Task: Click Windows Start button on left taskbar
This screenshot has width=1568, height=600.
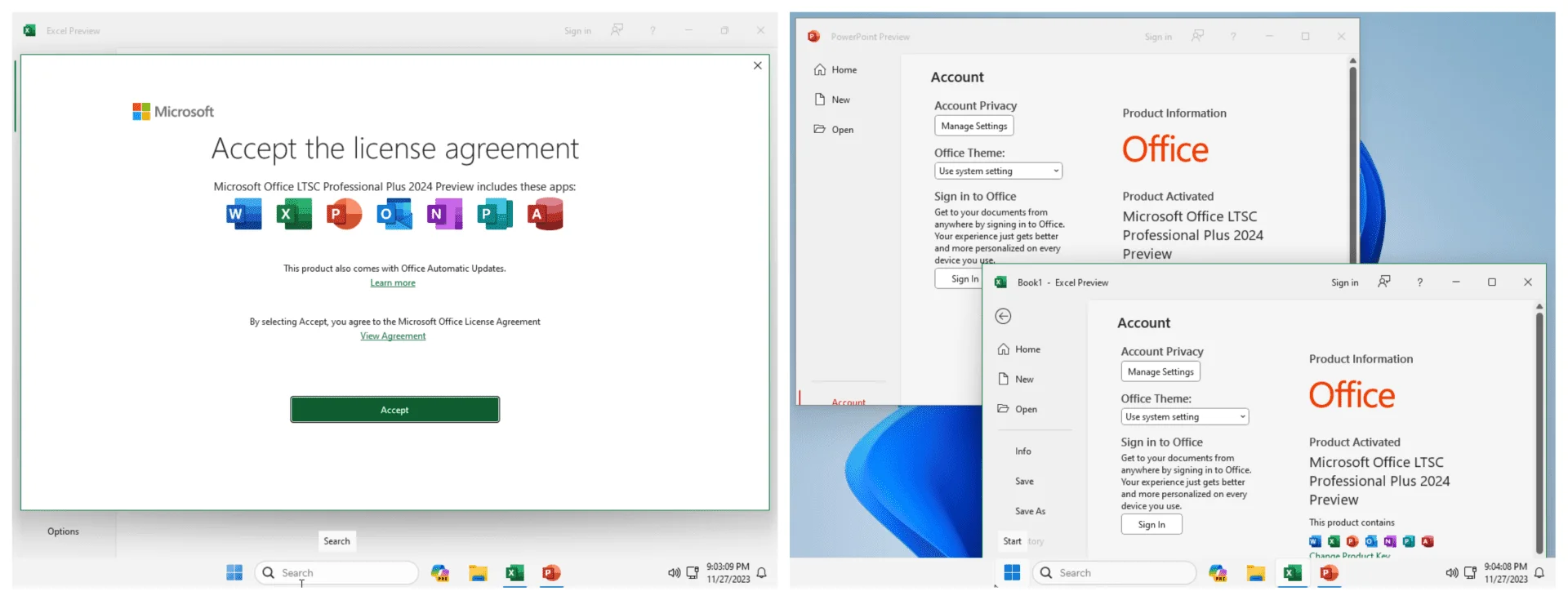Action: coord(234,573)
